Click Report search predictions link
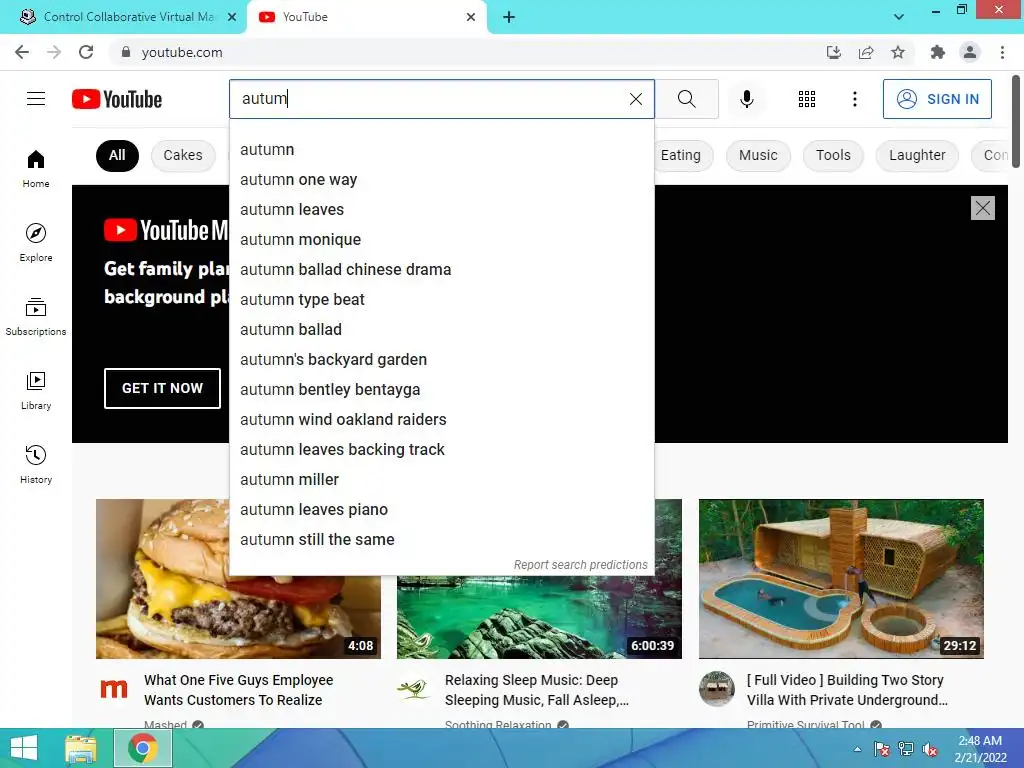Viewport: 1024px width, 768px height. 580,565
